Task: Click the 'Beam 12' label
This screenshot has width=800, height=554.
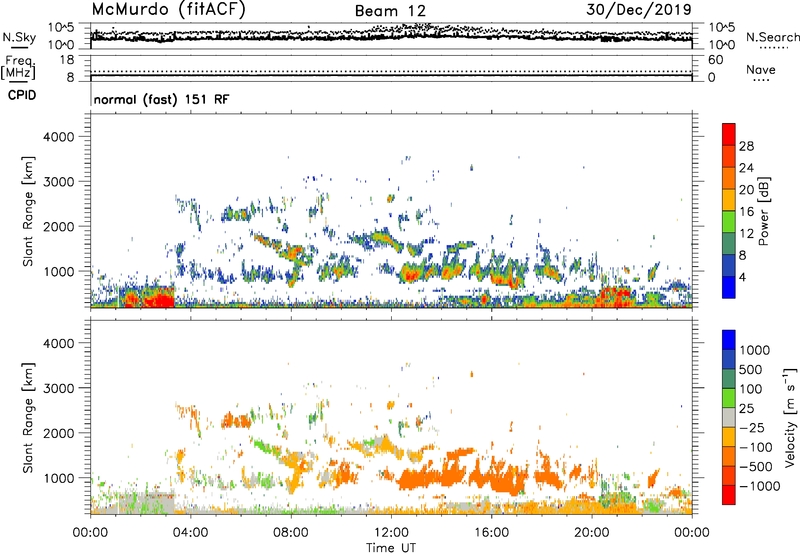Action: pos(390,11)
